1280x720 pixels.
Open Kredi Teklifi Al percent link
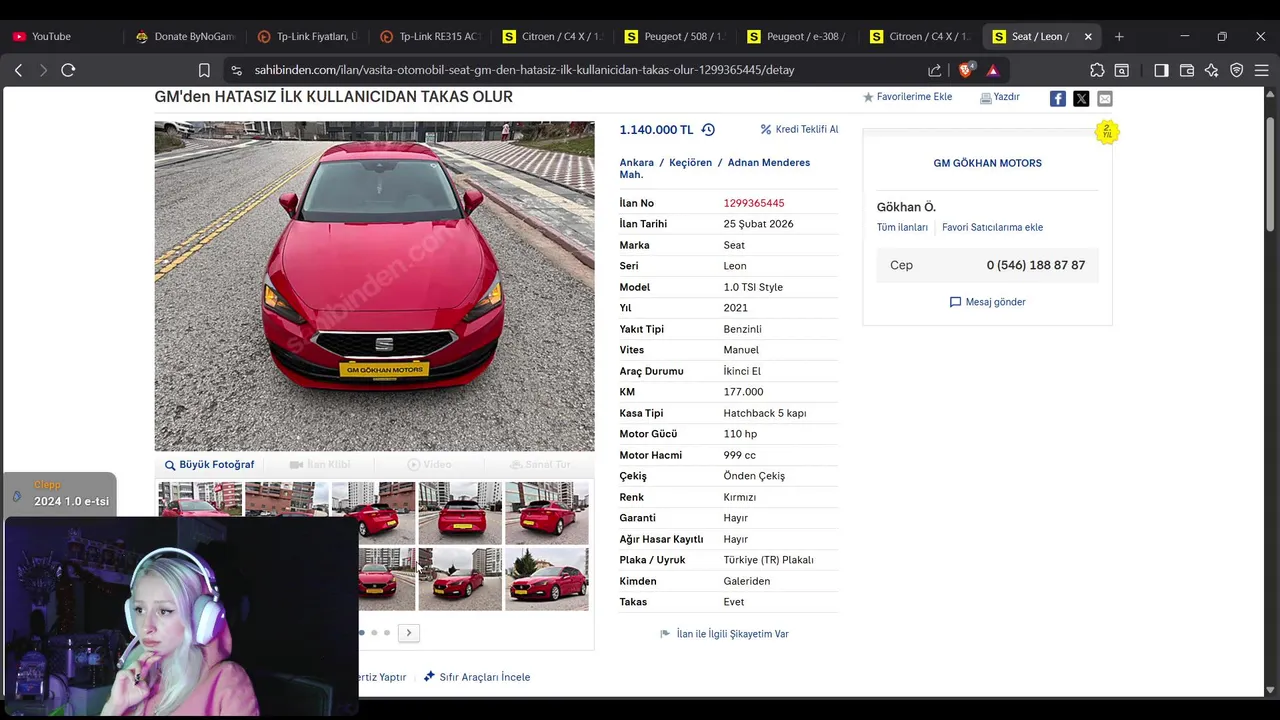799,130
